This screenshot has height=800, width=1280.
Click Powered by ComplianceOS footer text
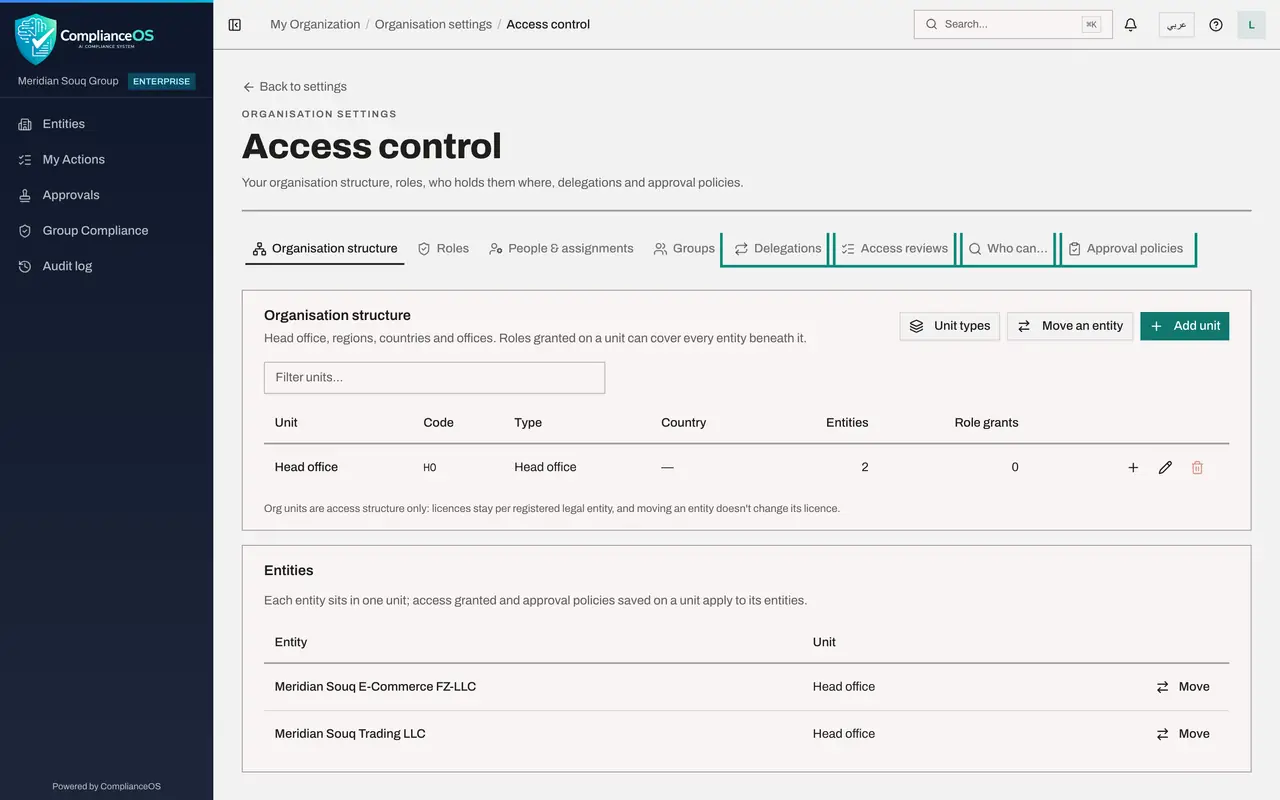click(106, 787)
